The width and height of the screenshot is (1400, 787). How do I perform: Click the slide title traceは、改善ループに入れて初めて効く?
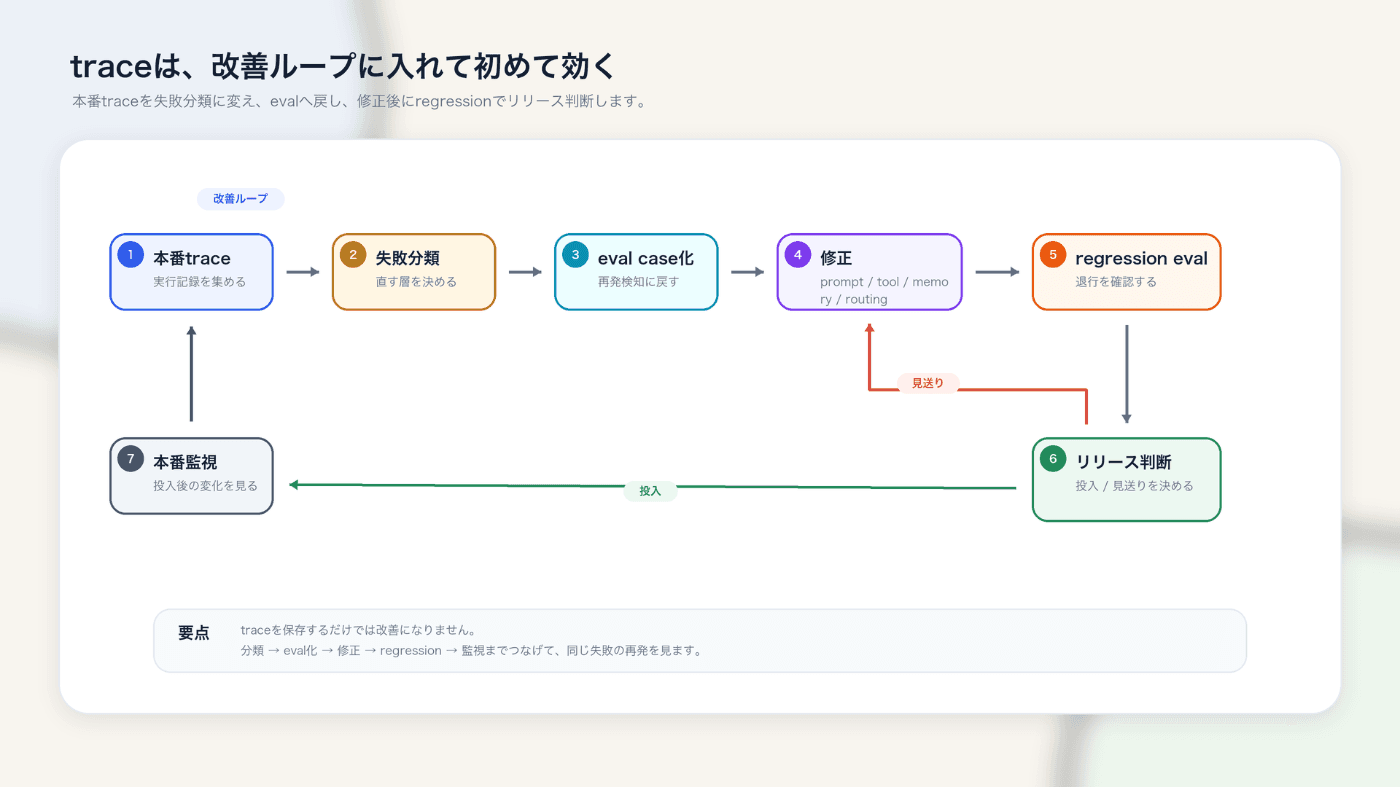pos(344,67)
